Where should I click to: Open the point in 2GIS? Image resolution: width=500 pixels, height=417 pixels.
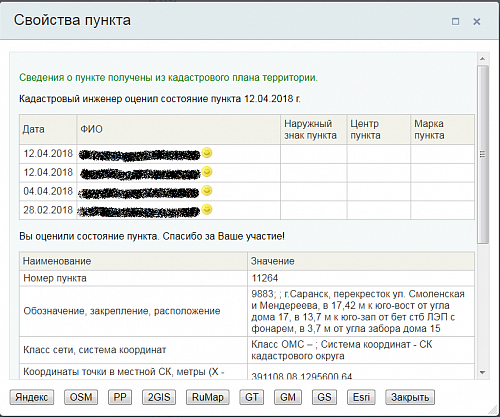(x=159, y=397)
